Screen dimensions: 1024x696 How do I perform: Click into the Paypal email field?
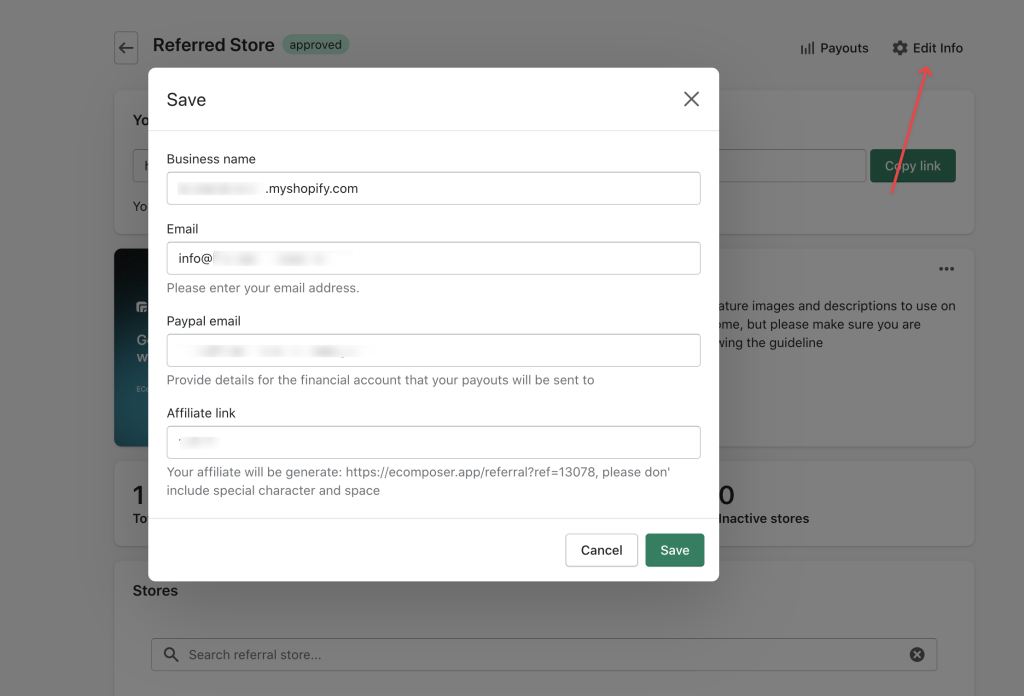pyautogui.click(x=434, y=351)
